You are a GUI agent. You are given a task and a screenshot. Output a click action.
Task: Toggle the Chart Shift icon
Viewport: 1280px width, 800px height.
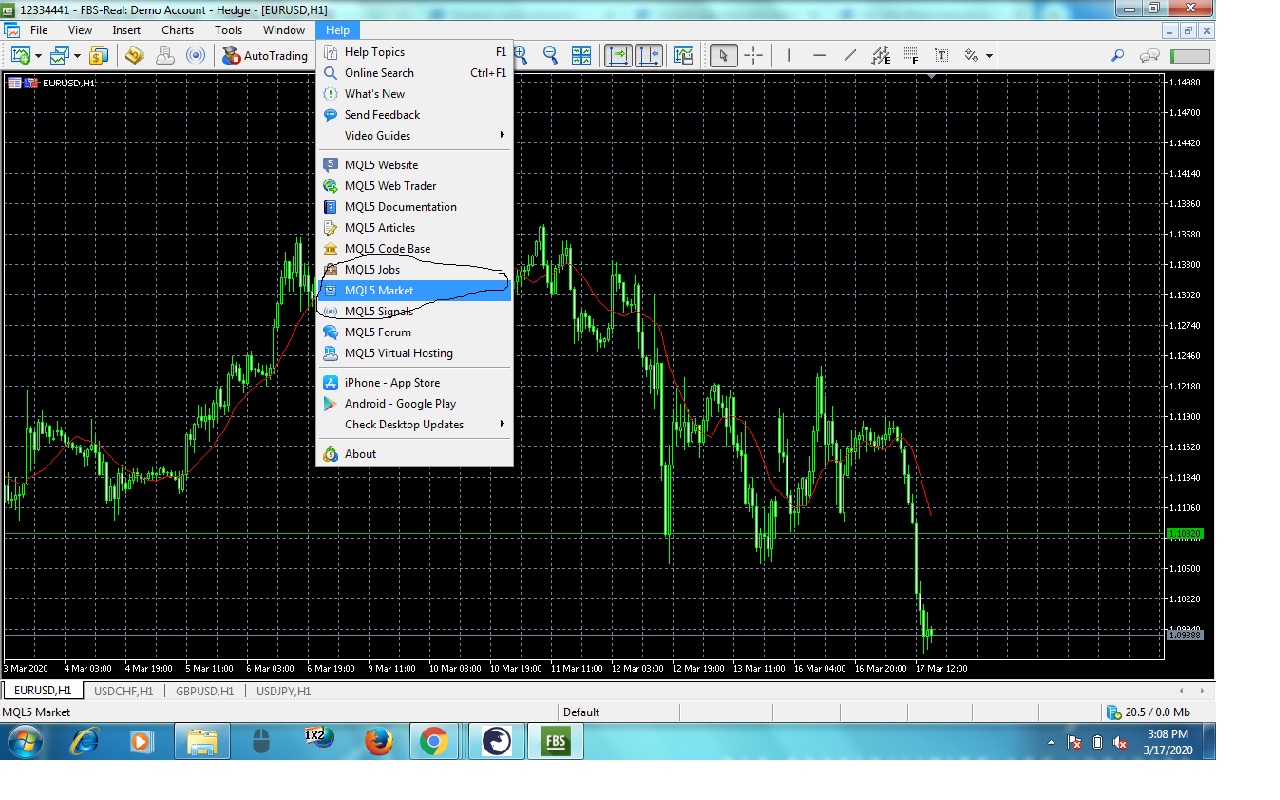click(x=649, y=56)
